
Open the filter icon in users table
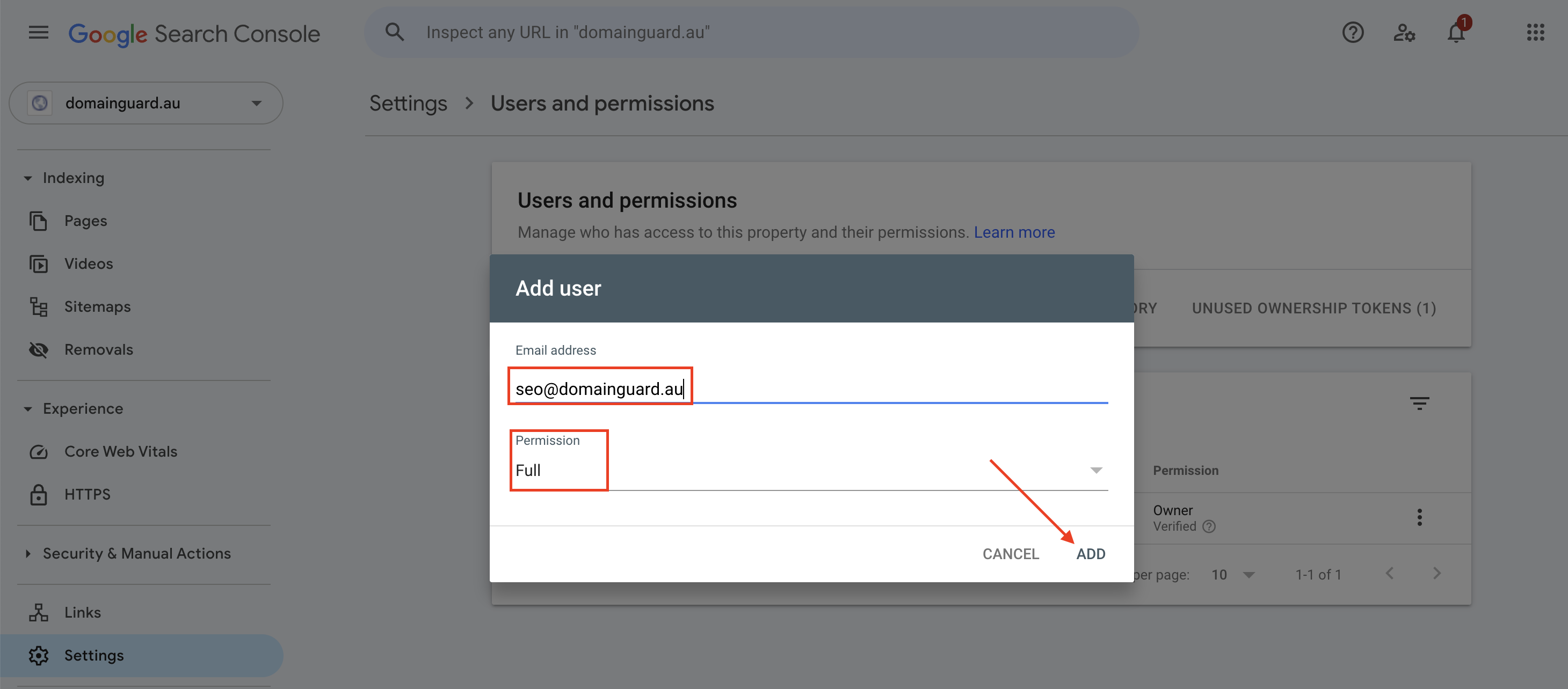[1419, 403]
